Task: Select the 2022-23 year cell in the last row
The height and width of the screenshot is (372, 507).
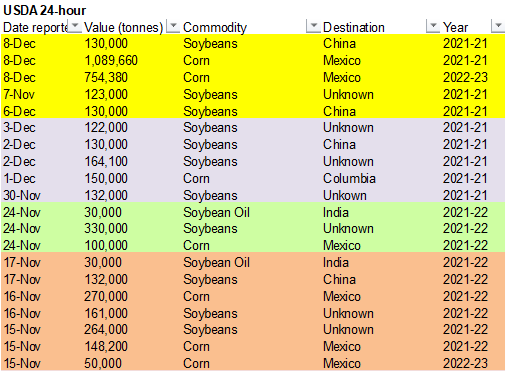Action: pos(465,363)
